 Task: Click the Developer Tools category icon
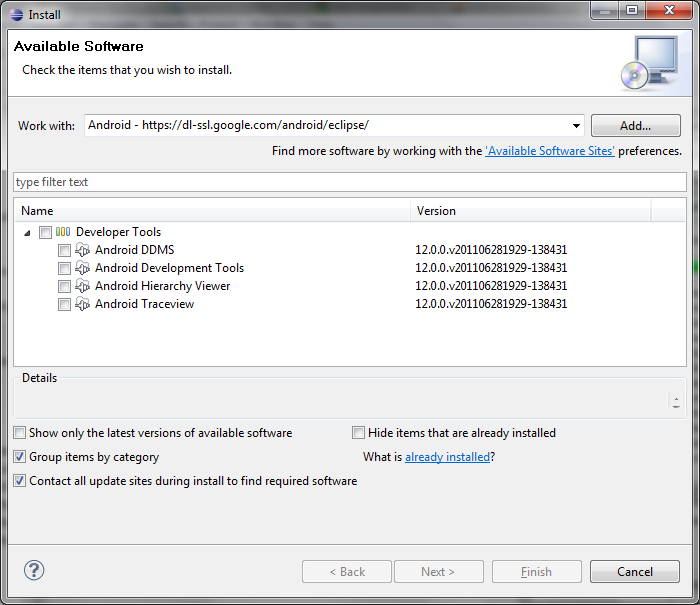[x=63, y=232]
